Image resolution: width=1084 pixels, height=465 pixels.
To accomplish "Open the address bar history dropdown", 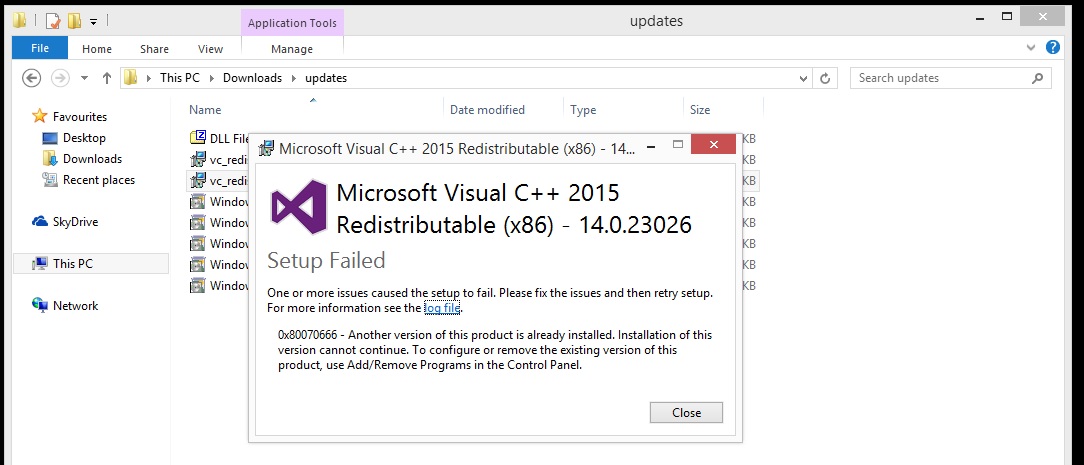I will click(x=803, y=78).
